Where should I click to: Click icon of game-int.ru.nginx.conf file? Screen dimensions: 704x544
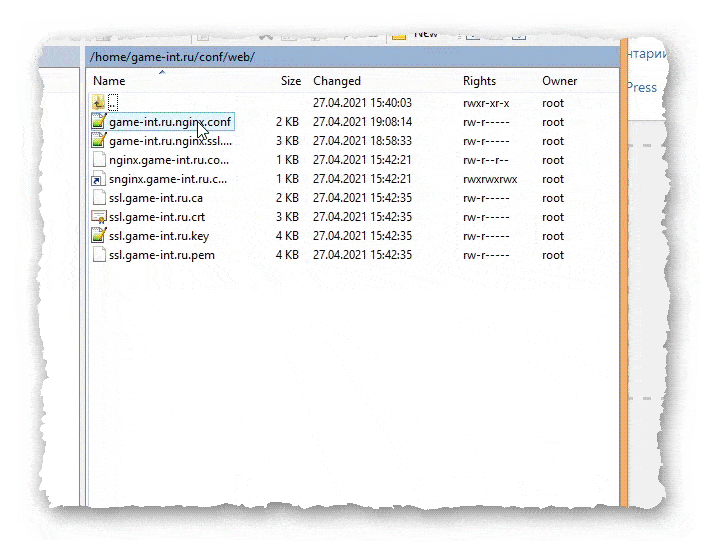pos(99,122)
